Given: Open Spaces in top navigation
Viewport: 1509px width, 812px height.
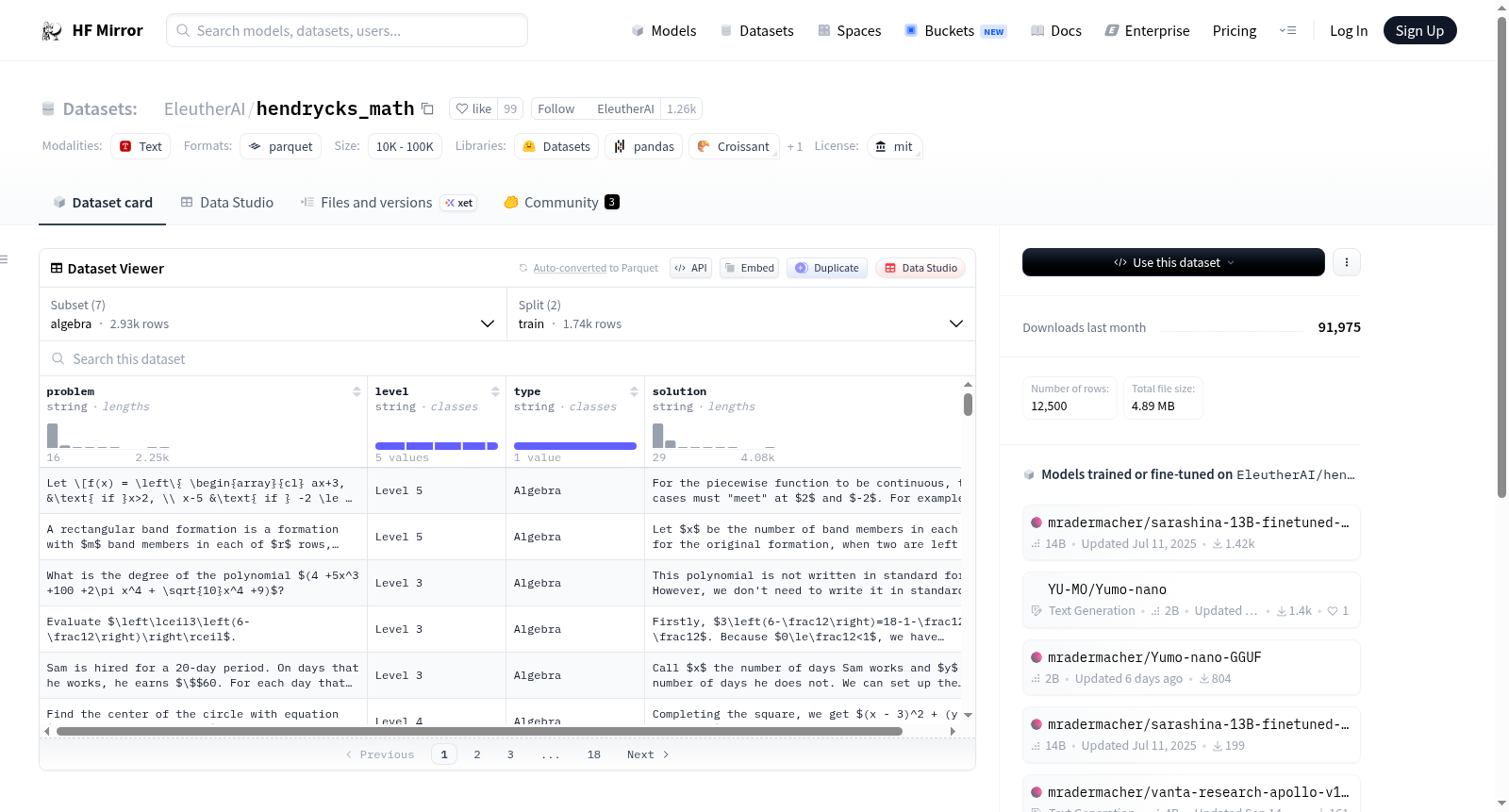Looking at the screenshot, I should coord(850,31).
